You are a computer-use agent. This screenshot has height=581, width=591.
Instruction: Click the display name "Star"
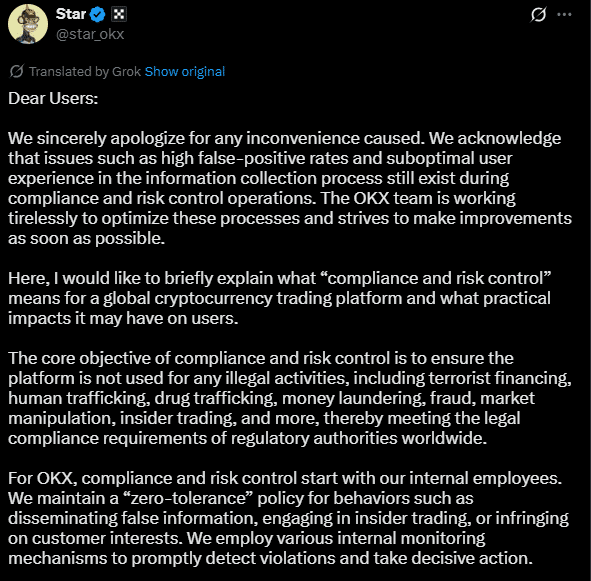point(71,14)
